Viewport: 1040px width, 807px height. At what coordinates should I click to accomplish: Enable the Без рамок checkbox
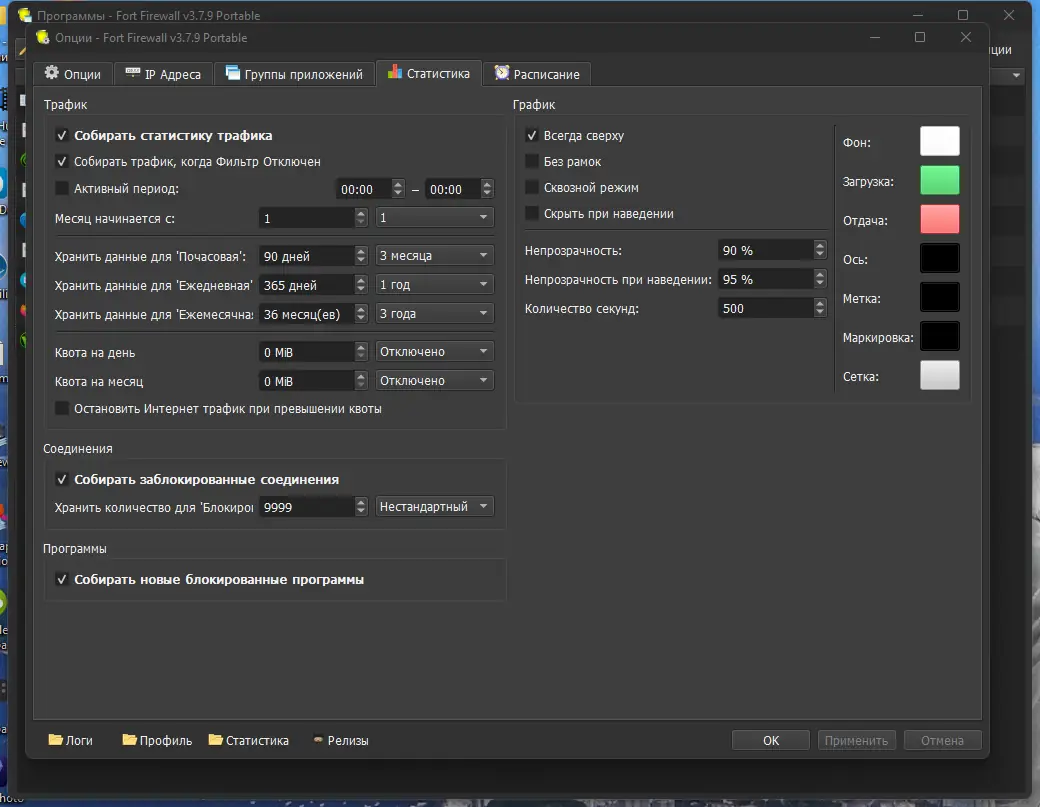(531, 161)
